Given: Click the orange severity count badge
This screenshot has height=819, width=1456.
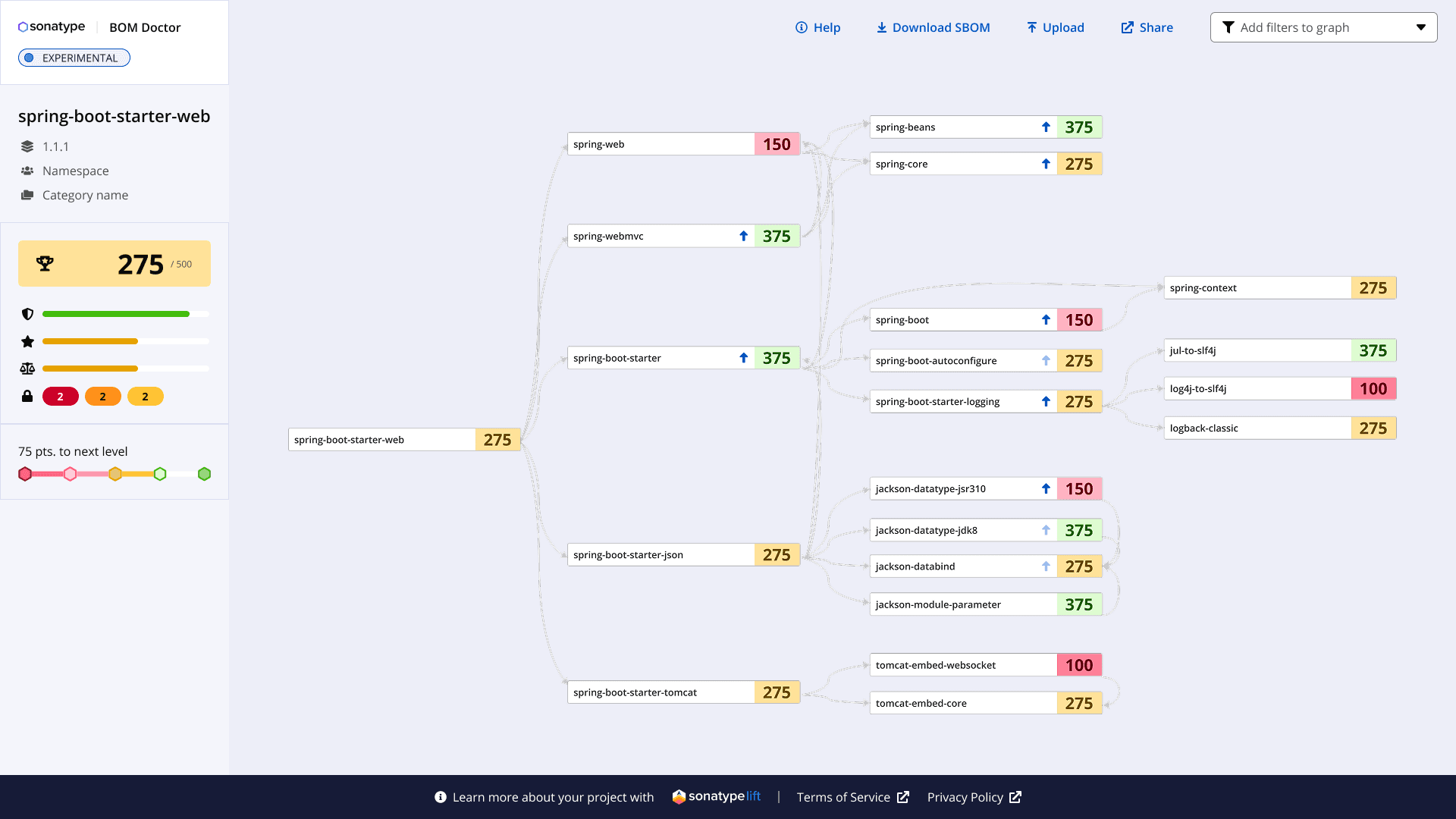Looking at the screenshot, I should (x=103, y=397).
